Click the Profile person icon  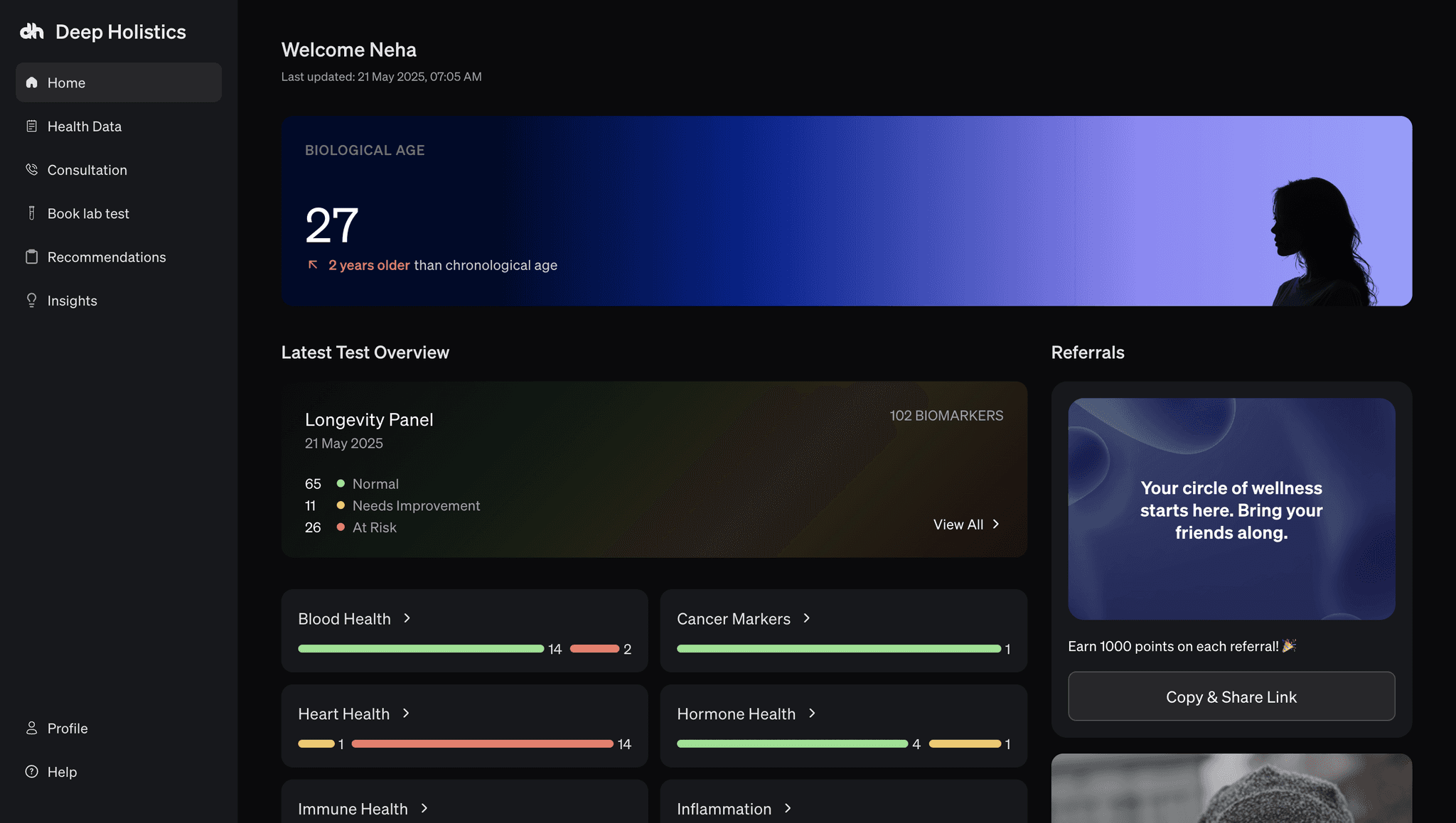[x=31, y=728]
